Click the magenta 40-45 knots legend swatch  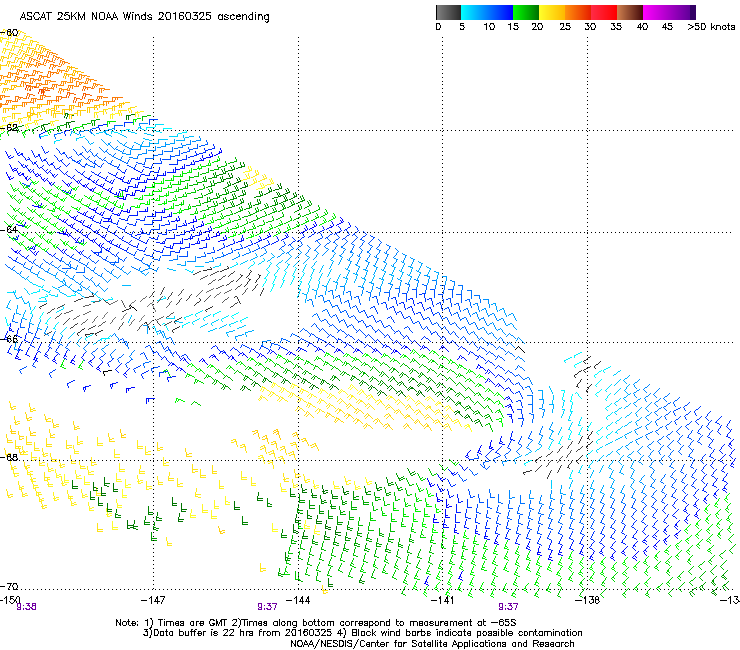click(x=656, y=12)
